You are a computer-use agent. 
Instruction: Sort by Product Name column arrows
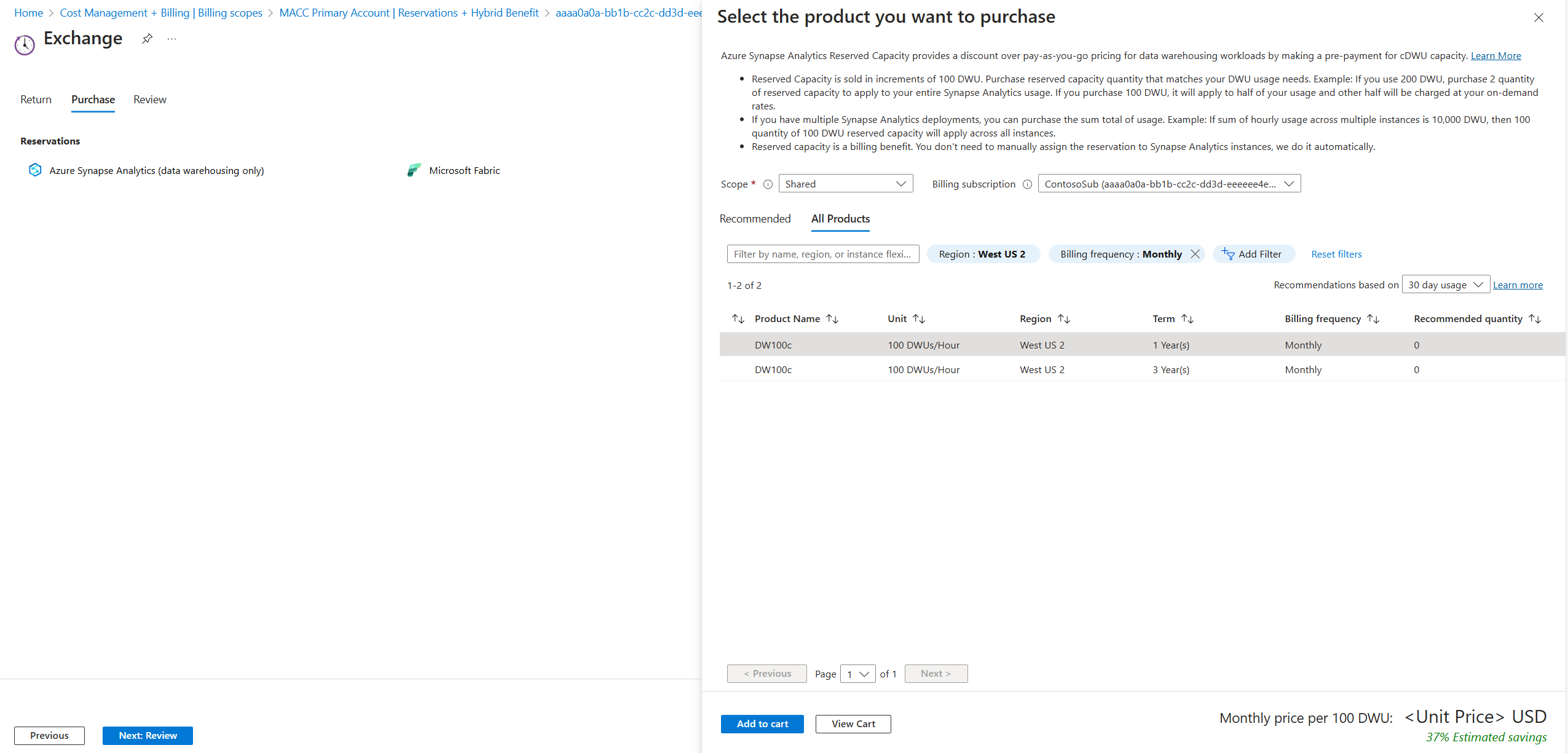coord(832,318)
